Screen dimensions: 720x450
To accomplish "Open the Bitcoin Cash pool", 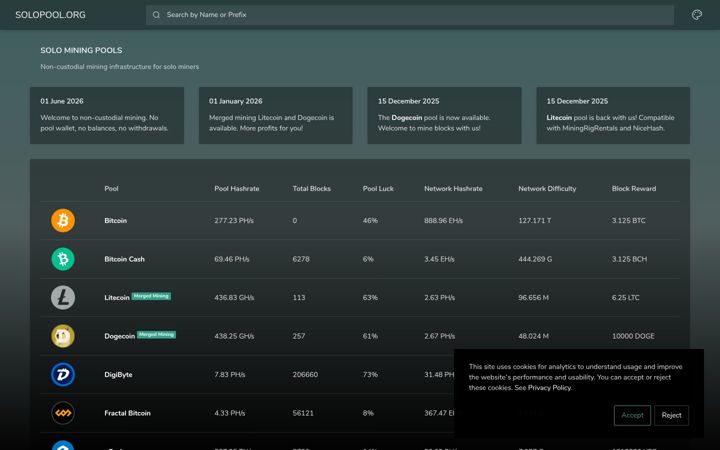I will [x=124, y=259].
